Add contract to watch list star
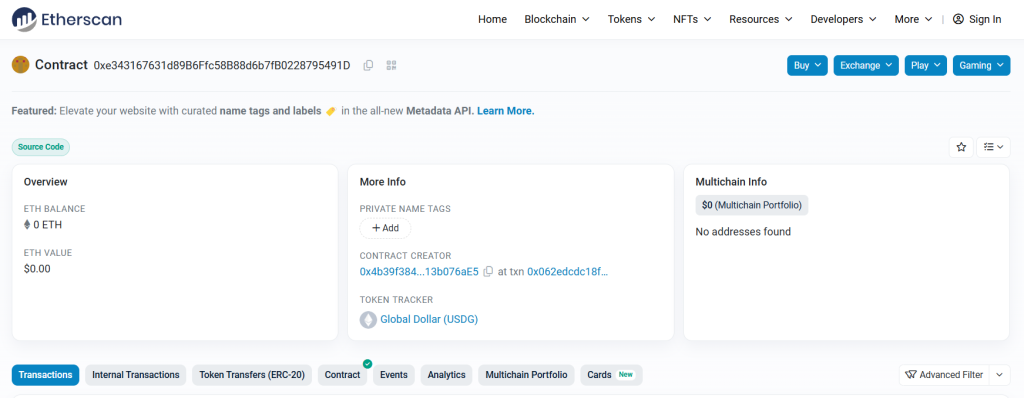This screenshot has width=1024, height=398. (x=961, y=147)
